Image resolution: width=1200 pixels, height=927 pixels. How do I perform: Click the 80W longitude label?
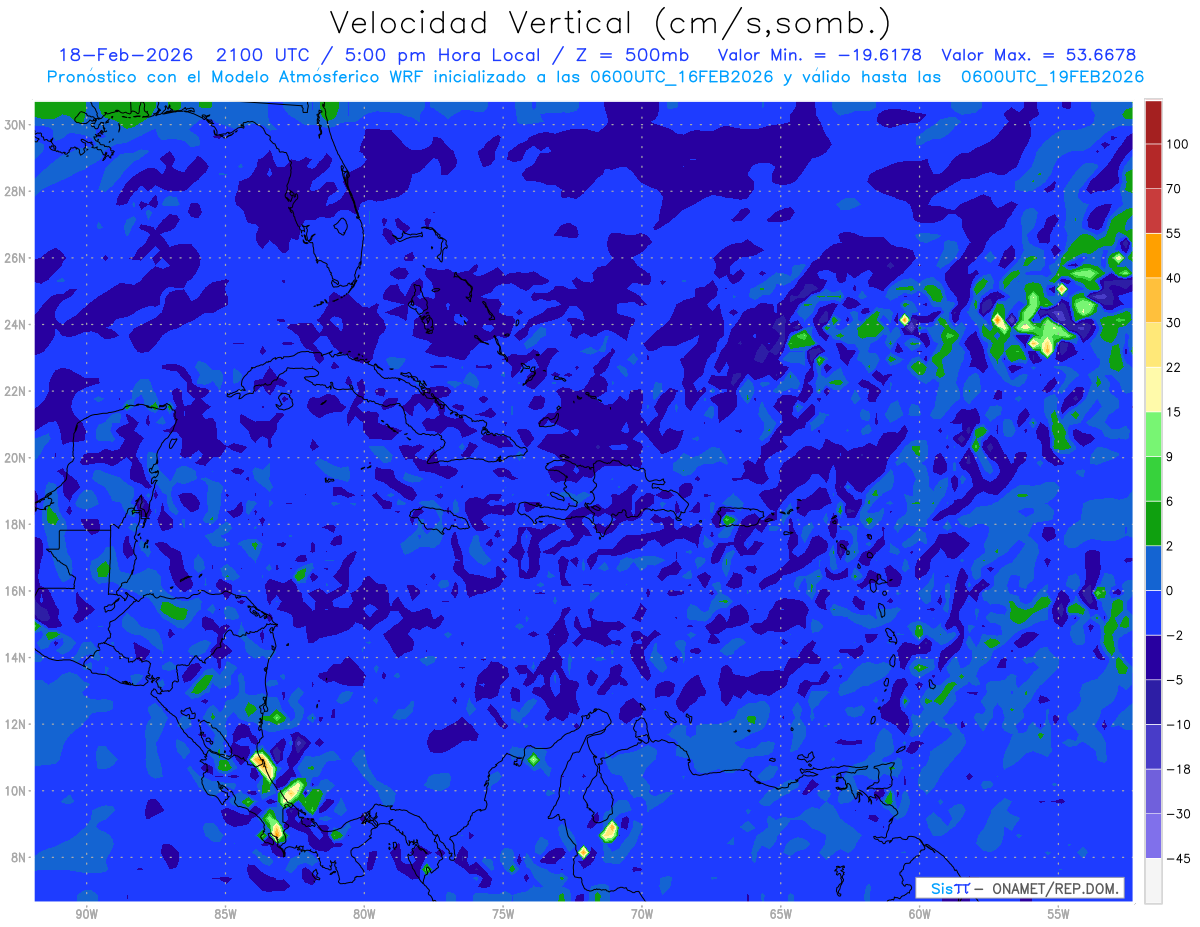364,915
